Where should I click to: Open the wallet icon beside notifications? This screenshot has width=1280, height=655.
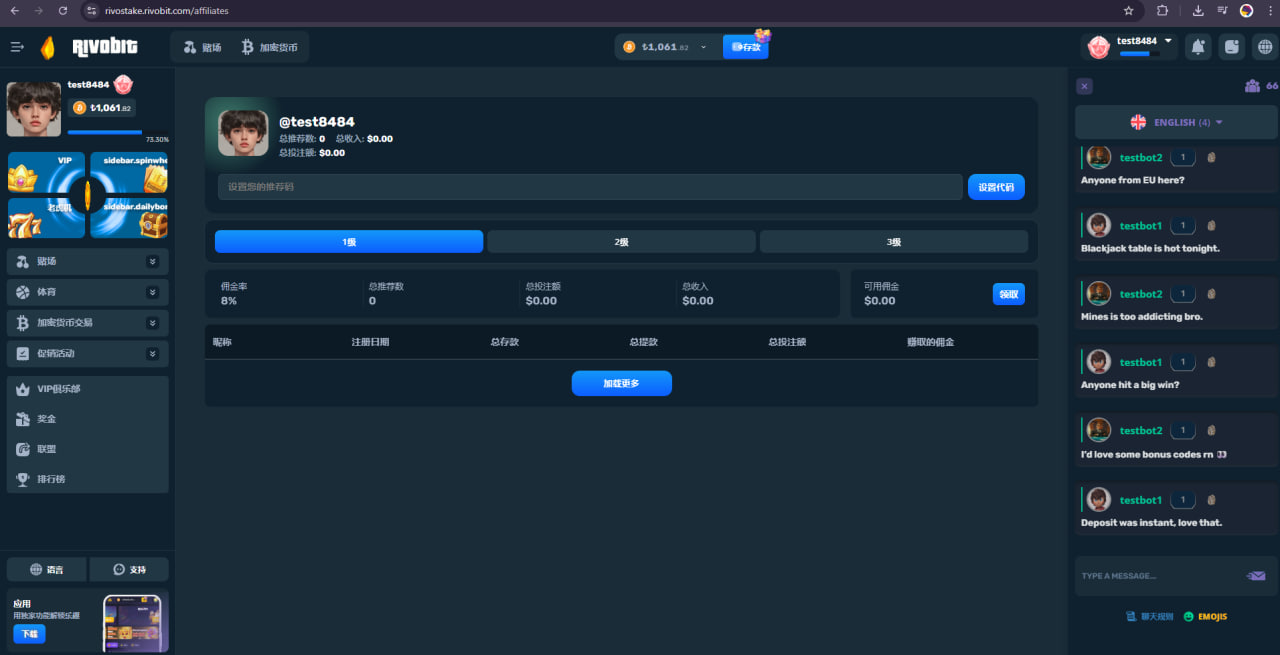tap(1231, 46)
